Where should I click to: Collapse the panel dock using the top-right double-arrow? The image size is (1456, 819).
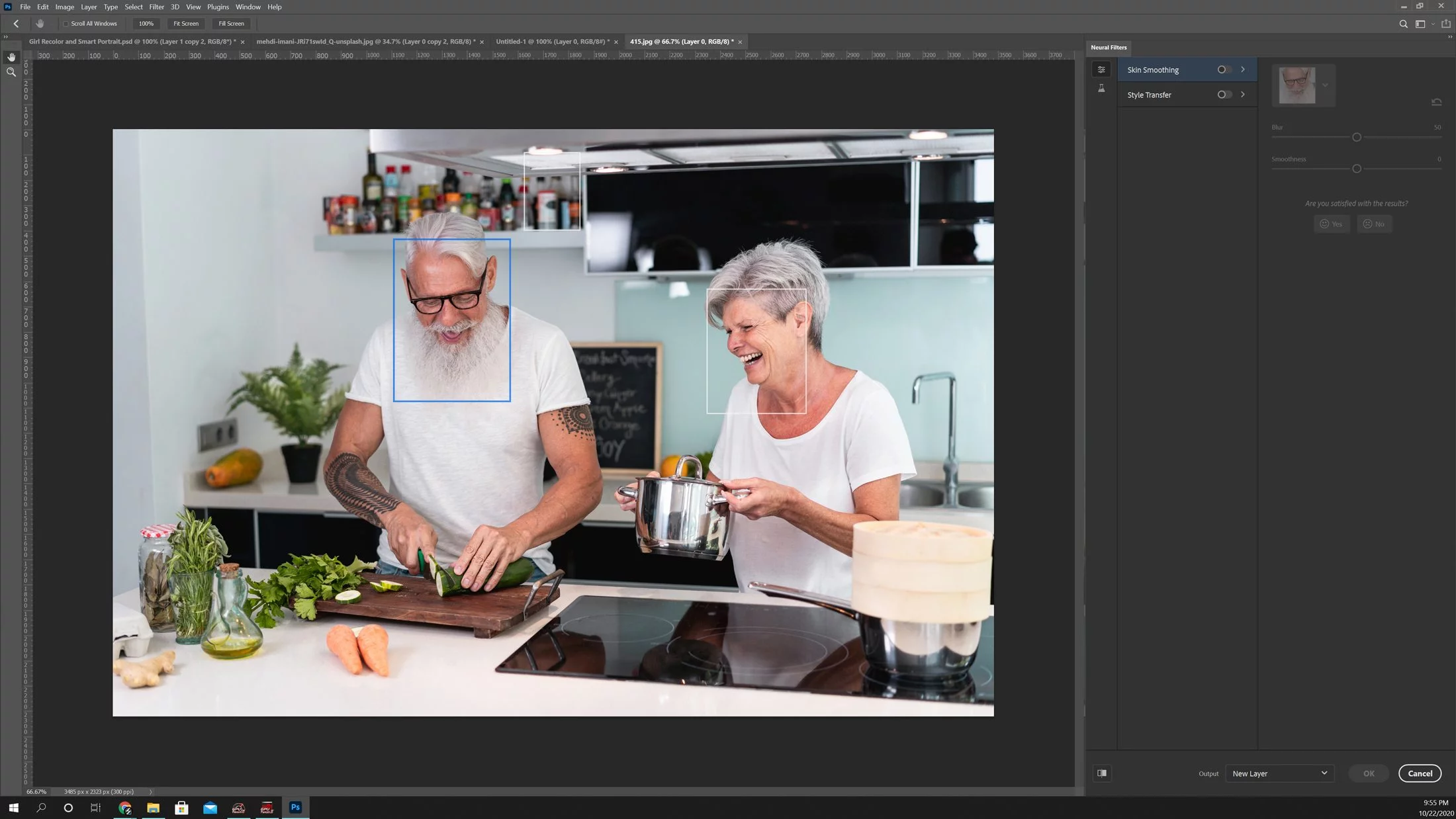point(1450,37)
